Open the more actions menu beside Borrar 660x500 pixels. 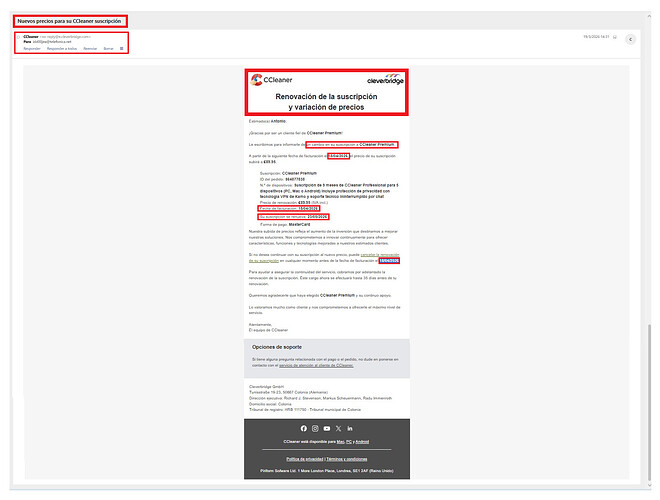122,48
